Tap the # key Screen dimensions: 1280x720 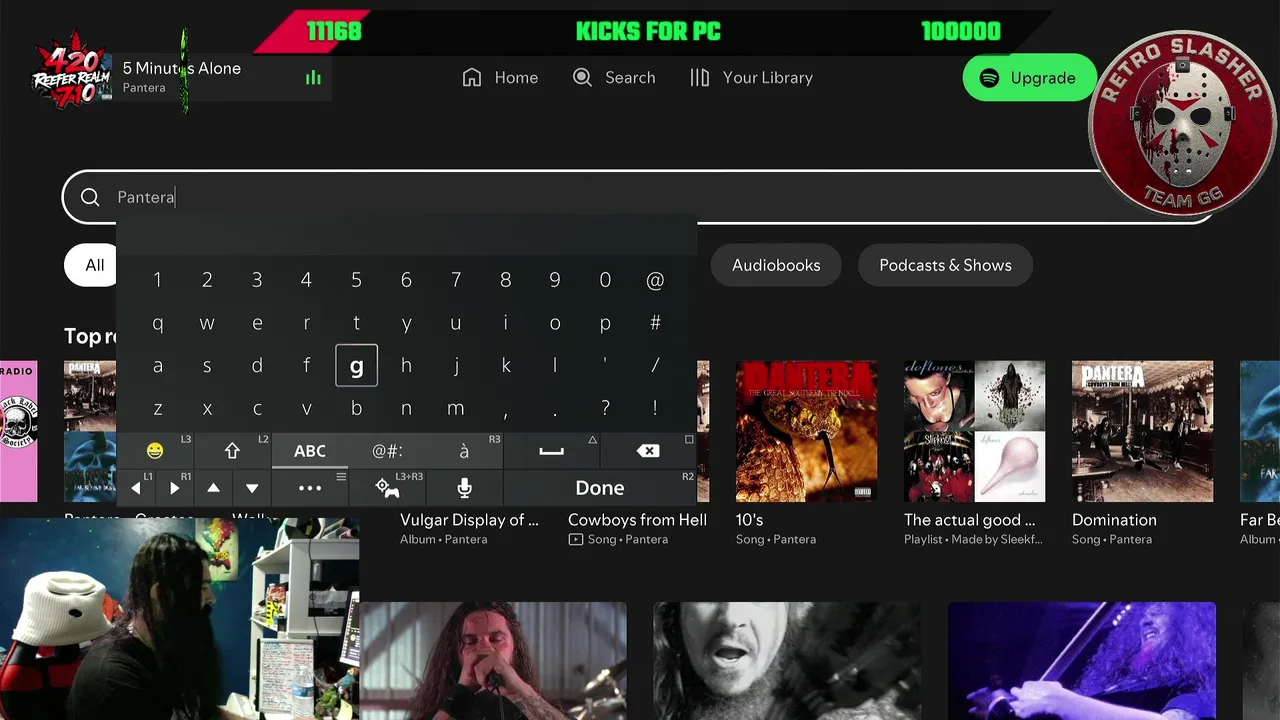tap(655, 323)
